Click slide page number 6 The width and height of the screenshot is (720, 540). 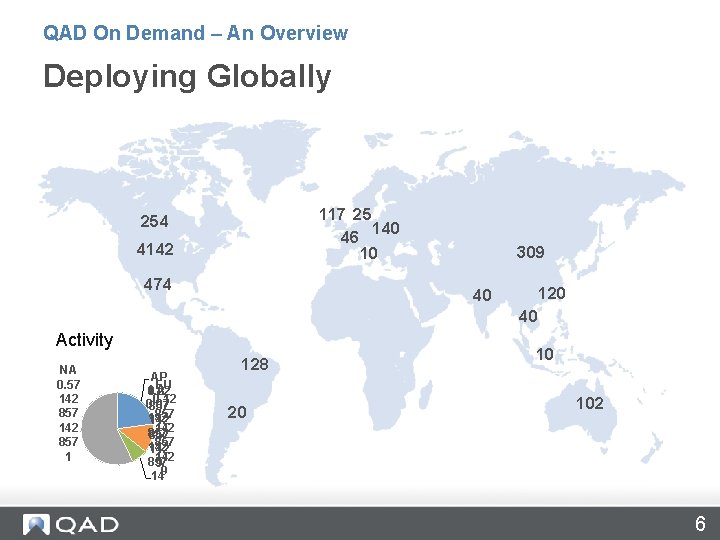coord(700,524)
